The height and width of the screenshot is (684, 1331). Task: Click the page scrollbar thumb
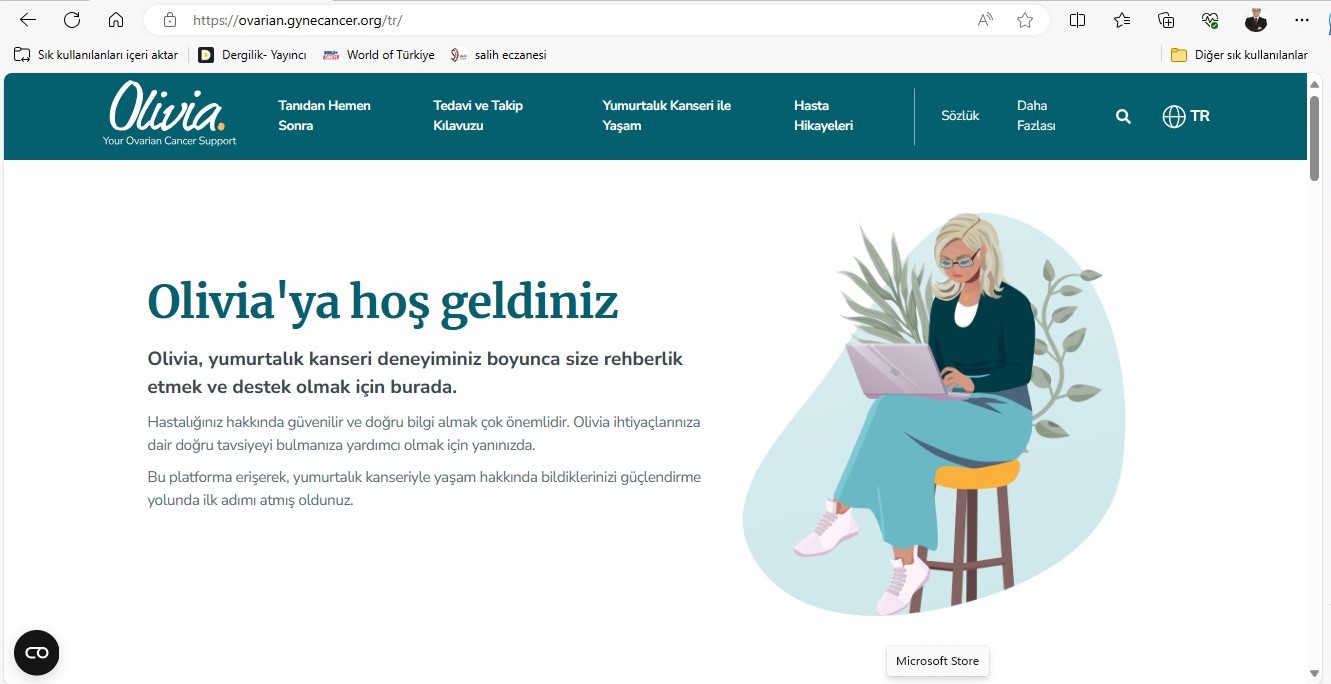point(1315,138)
